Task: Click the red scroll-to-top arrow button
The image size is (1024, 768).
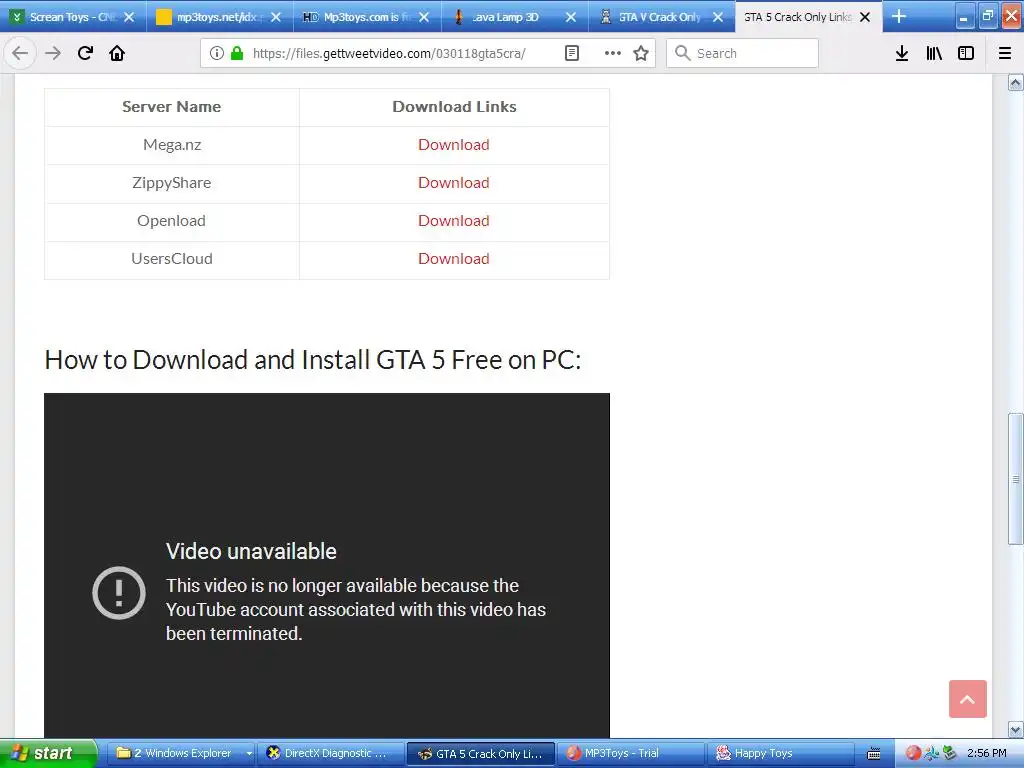Action: (x=968, y=699)
